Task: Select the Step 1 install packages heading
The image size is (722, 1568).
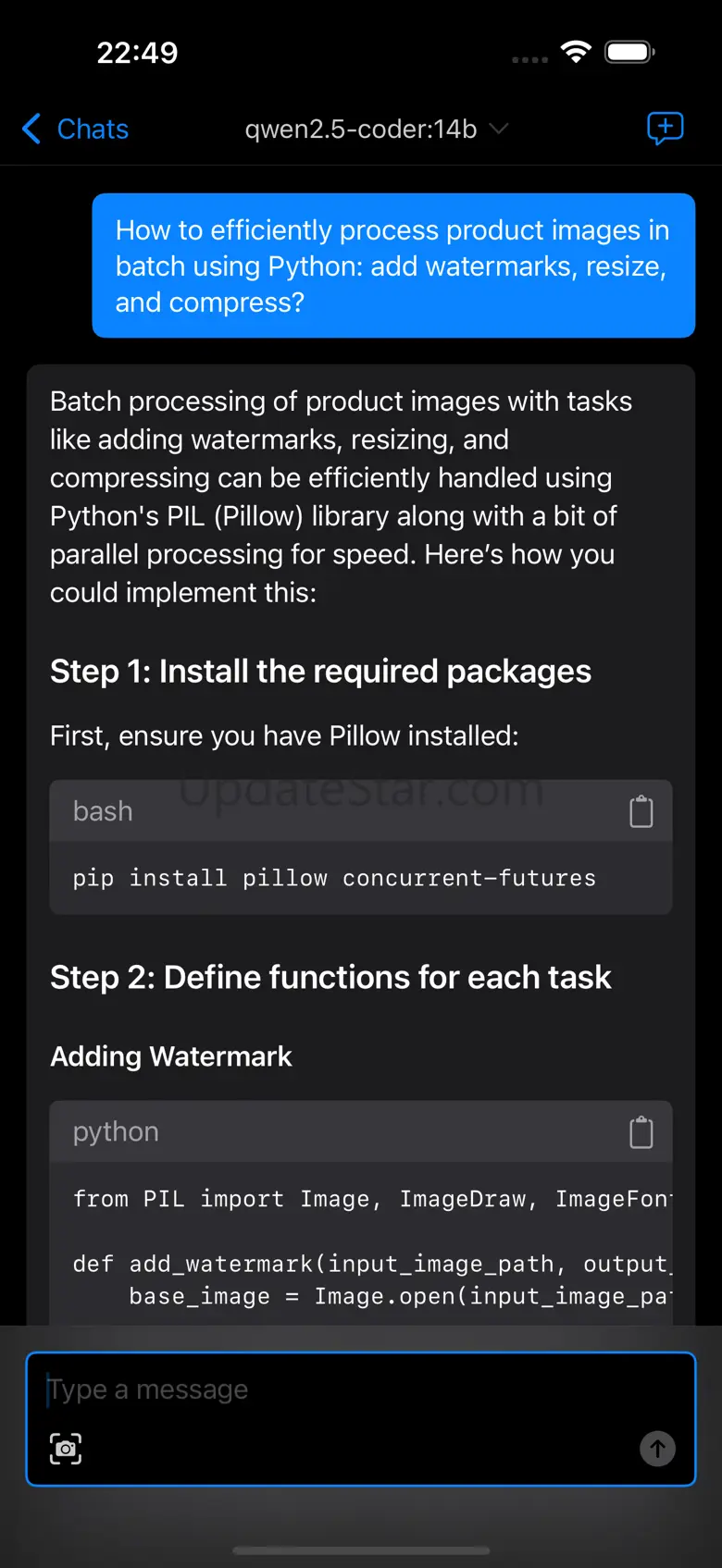Action: pyautogui.click(x=320, y=672)
